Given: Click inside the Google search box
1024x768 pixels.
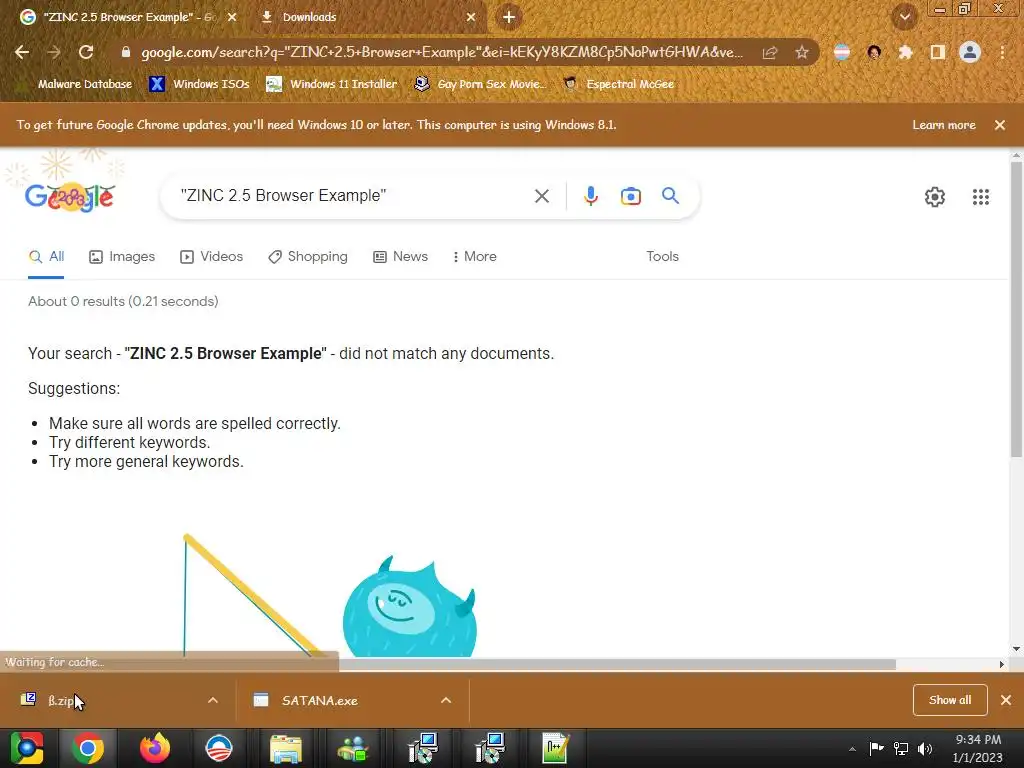Looking at the screenshot, I should [x=353, y=195].
